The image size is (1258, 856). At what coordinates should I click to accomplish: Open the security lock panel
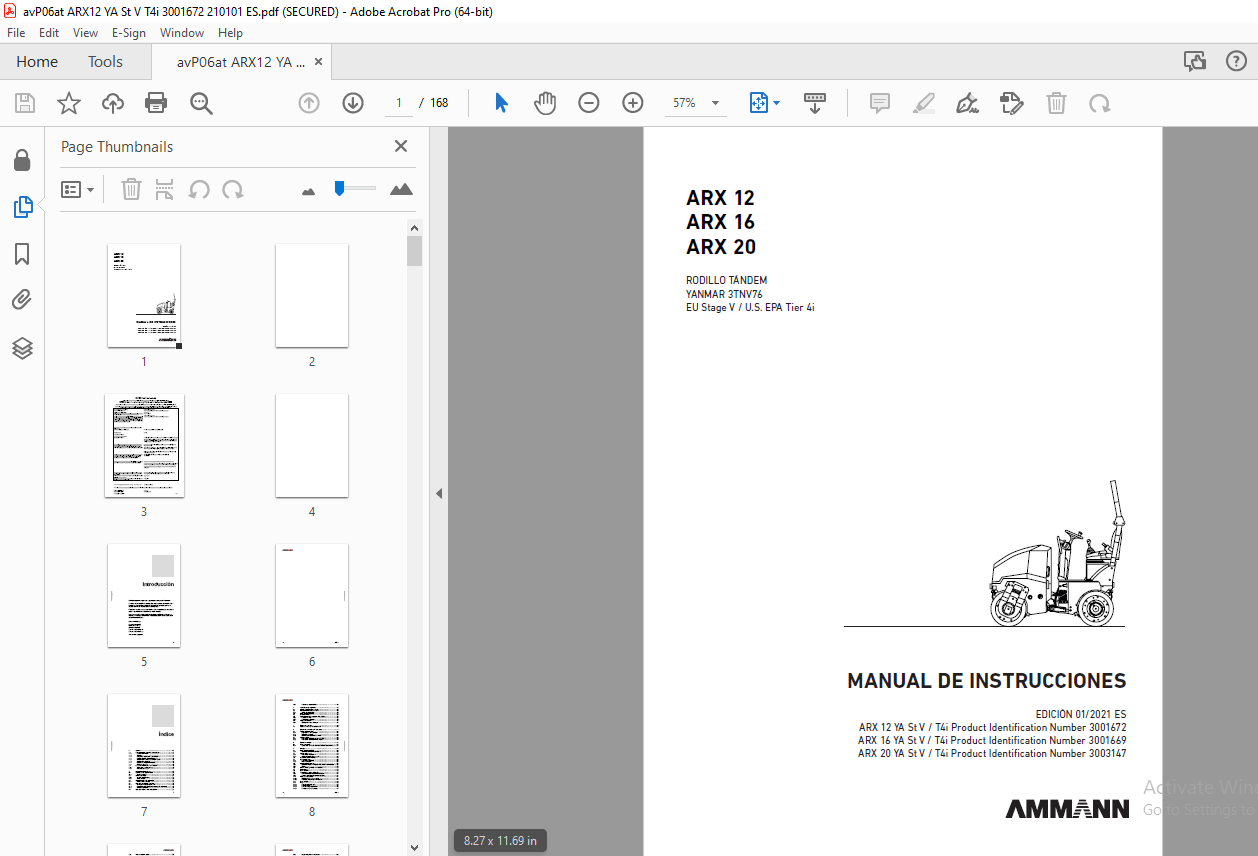(22, 160)
